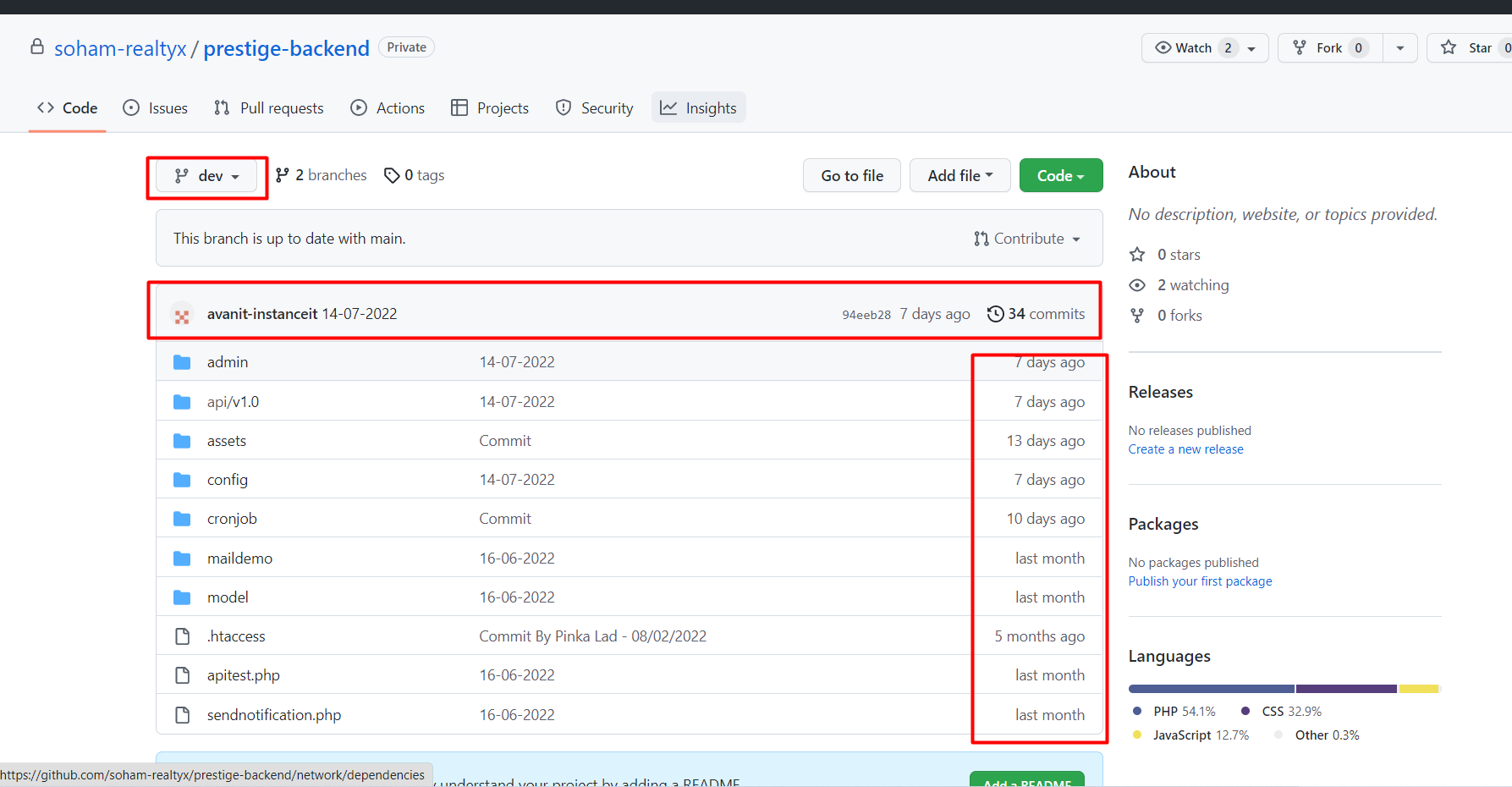Click the CSS purple language bar segment
This screenshot has width=1512, height=787.
click(1346, 689)
